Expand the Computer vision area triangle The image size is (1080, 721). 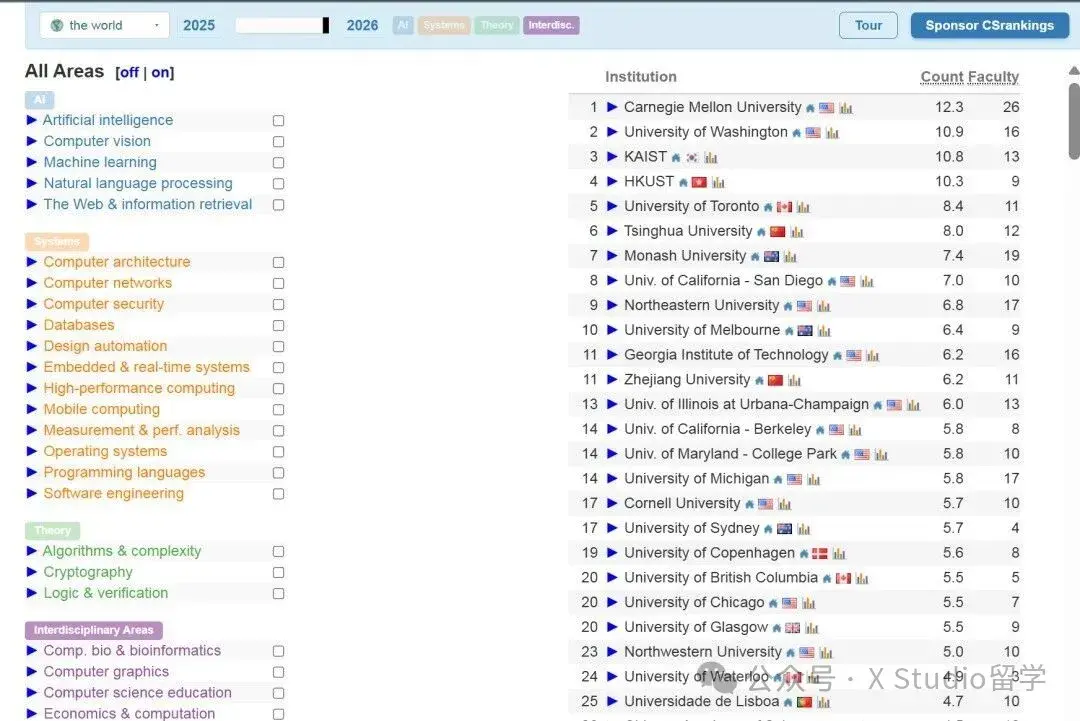pos(31,141)
